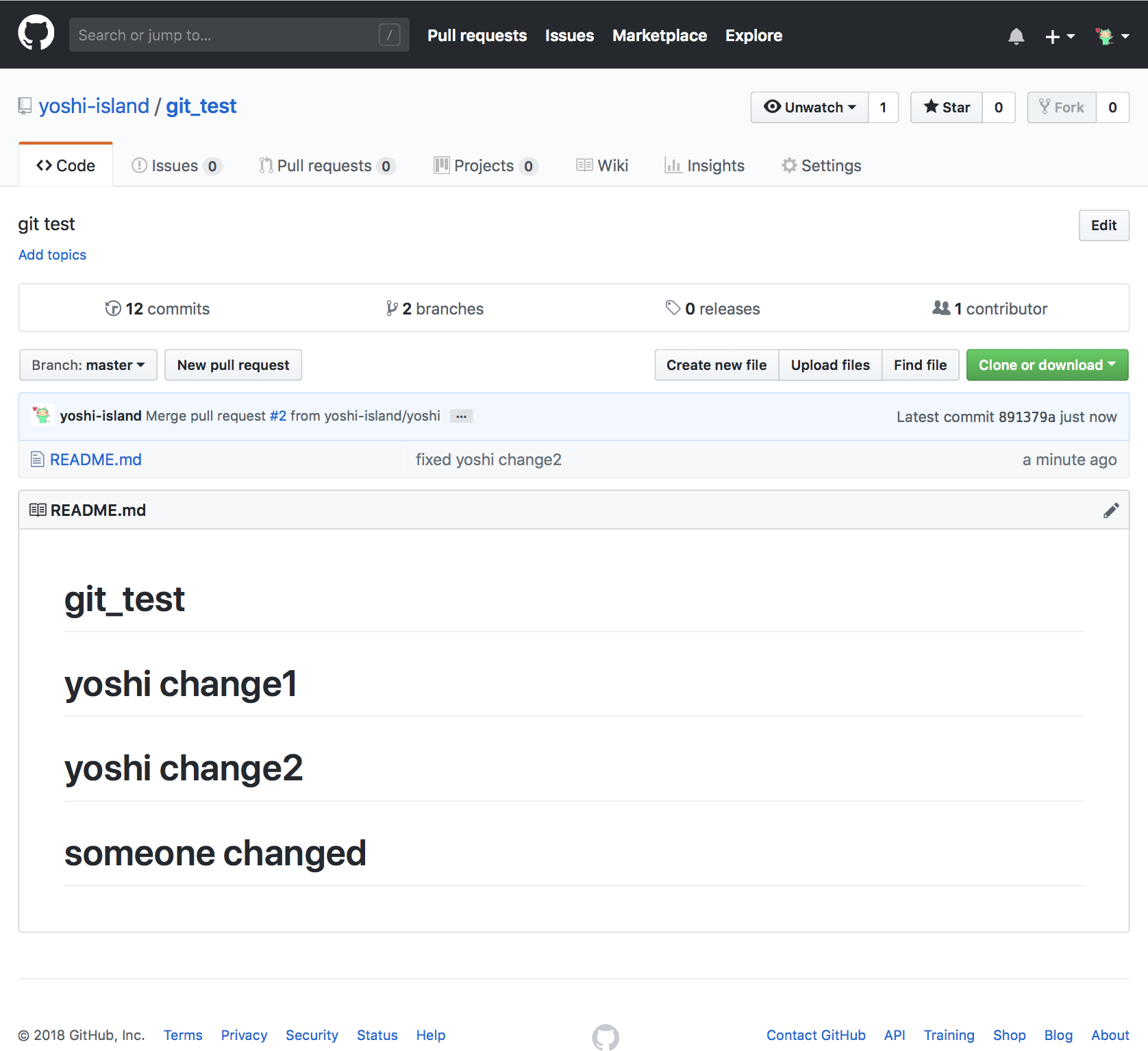Image resolution: width=1148 pixels, height=1051 pixels.
Task: Expand the Unwatch dropdown
Action: pos(810,108)
